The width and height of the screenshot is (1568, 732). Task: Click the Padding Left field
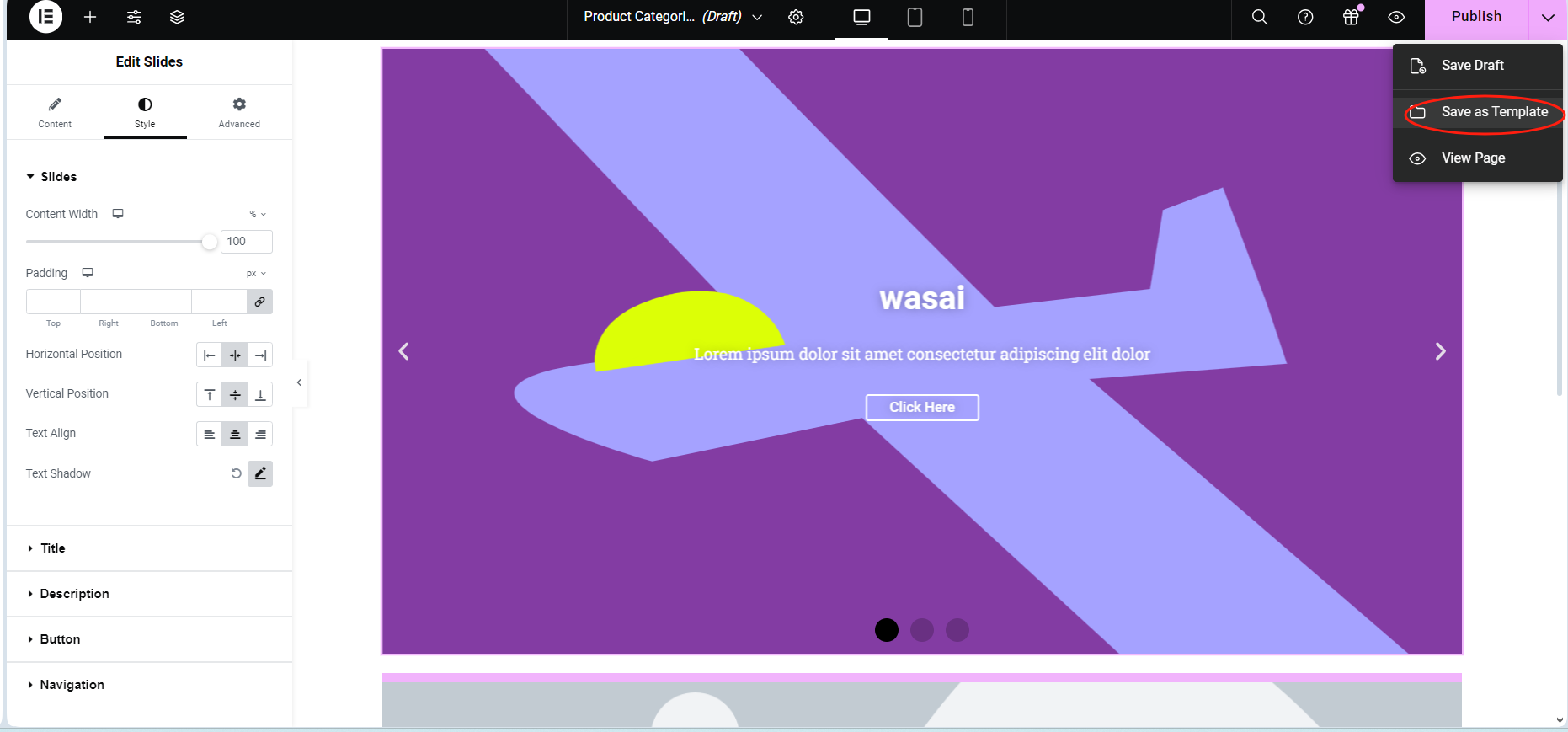pos(219,302)
